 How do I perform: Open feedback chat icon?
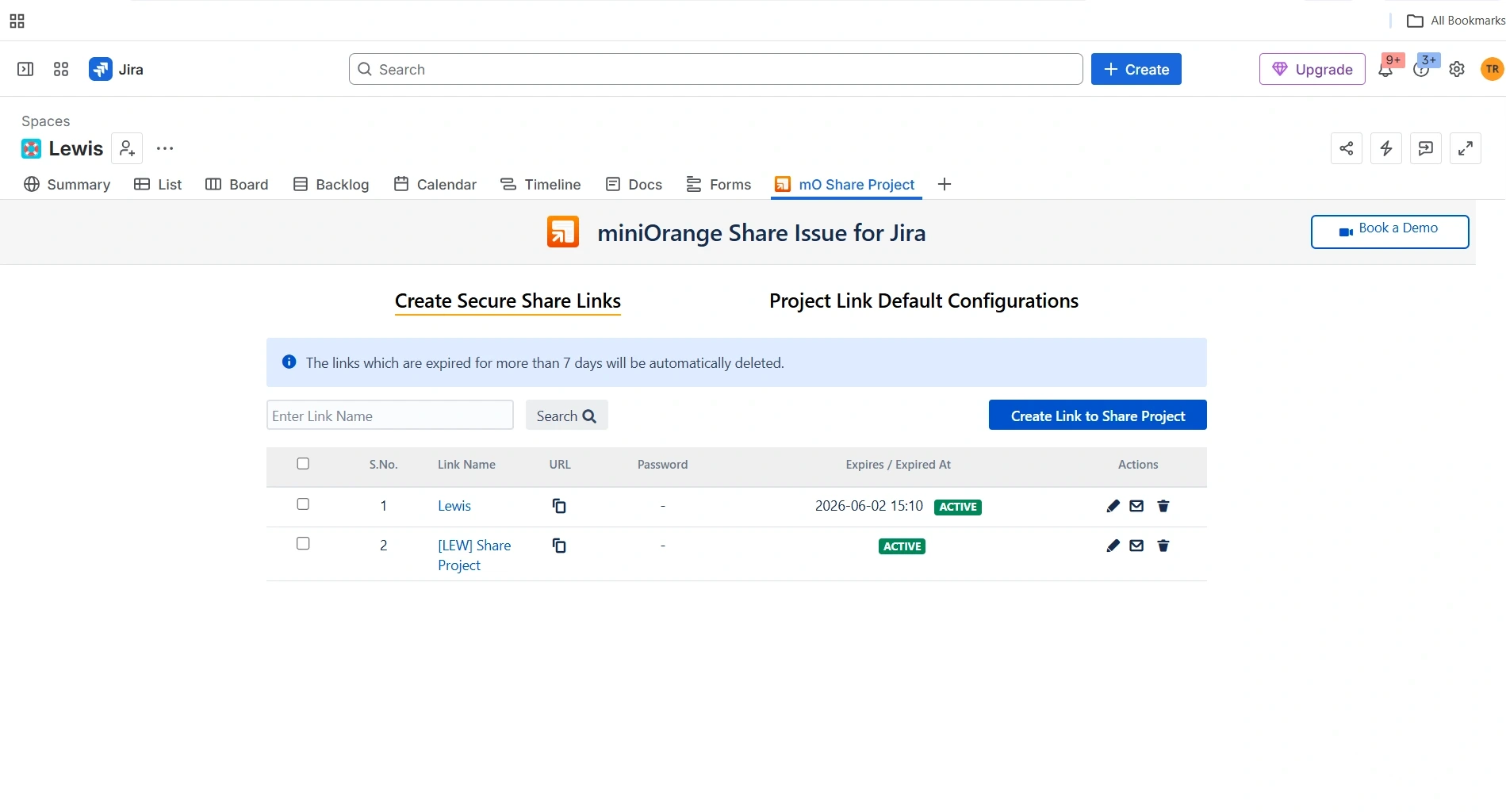tap(1426, 148)
